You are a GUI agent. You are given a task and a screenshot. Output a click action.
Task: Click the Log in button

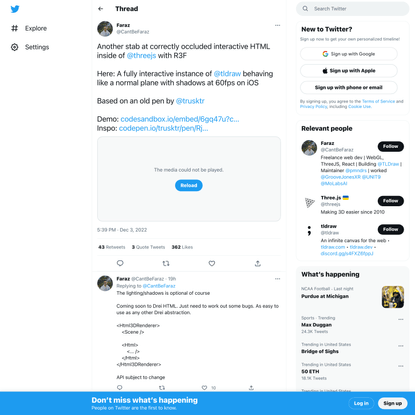click(361, 403)
